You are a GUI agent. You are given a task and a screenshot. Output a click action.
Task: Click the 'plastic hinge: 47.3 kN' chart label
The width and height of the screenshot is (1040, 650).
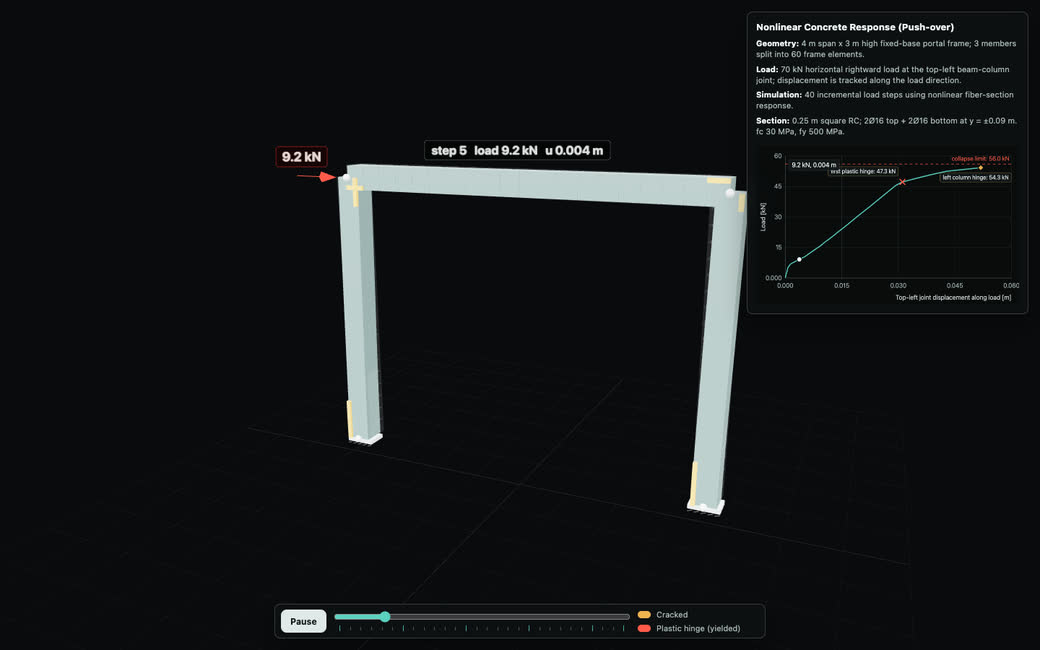pos(862,171)
